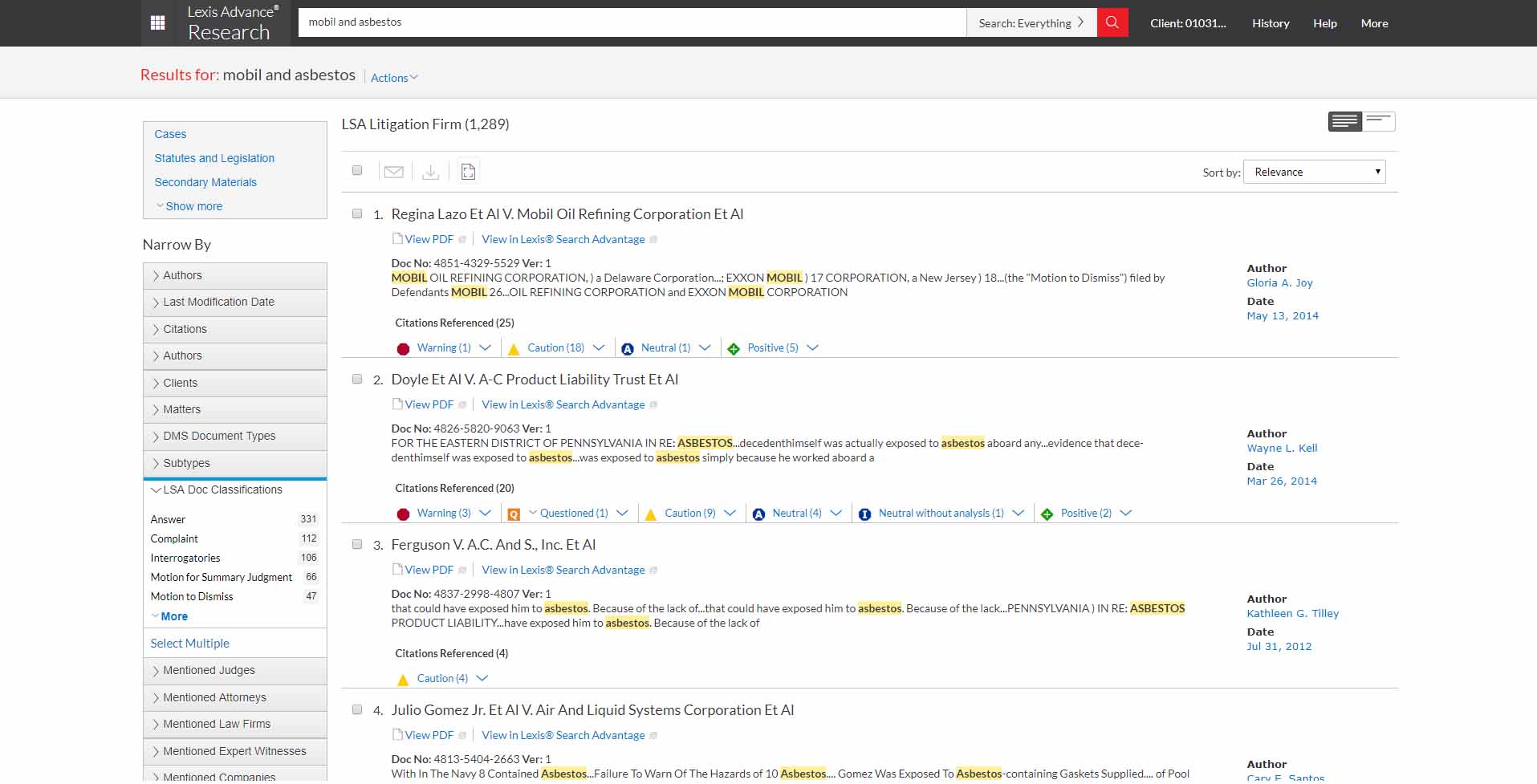Image resolution: width=1537 pixels, height=784 pixels.
Task: Toggle the select-all results checkbox
Action: coord(357,170)
